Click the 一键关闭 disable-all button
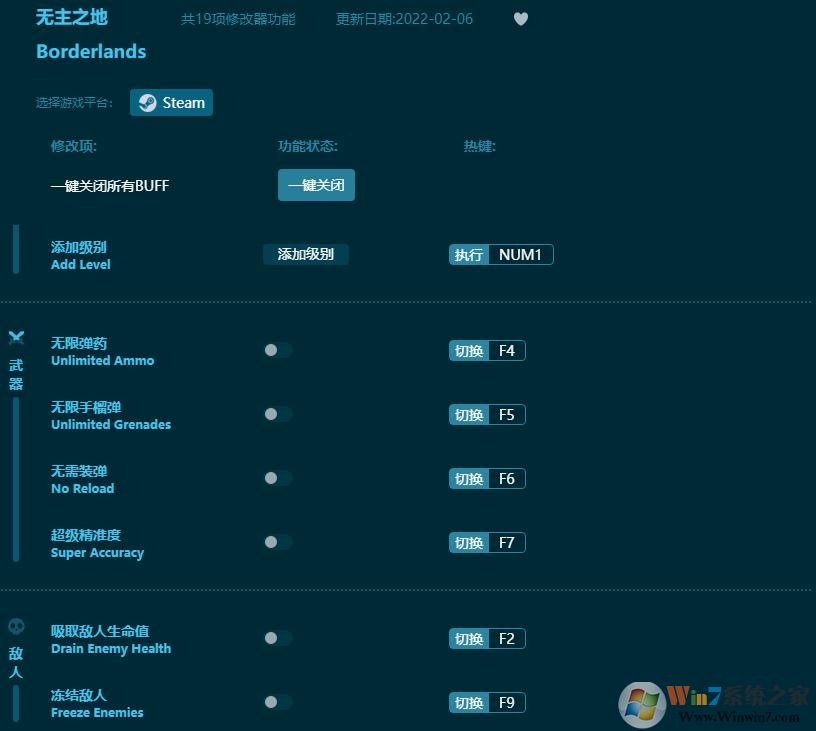816x731 pixels. coord(316,185)
